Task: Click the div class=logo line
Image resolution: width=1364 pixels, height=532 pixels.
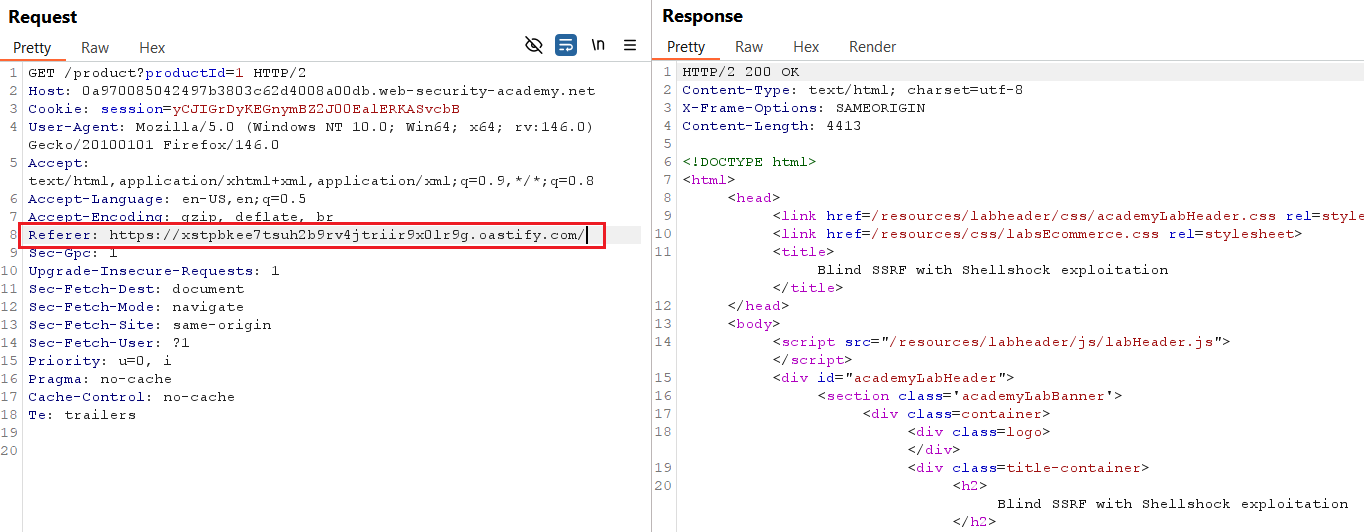Action: pyautogui.click(x=979, y=432)
